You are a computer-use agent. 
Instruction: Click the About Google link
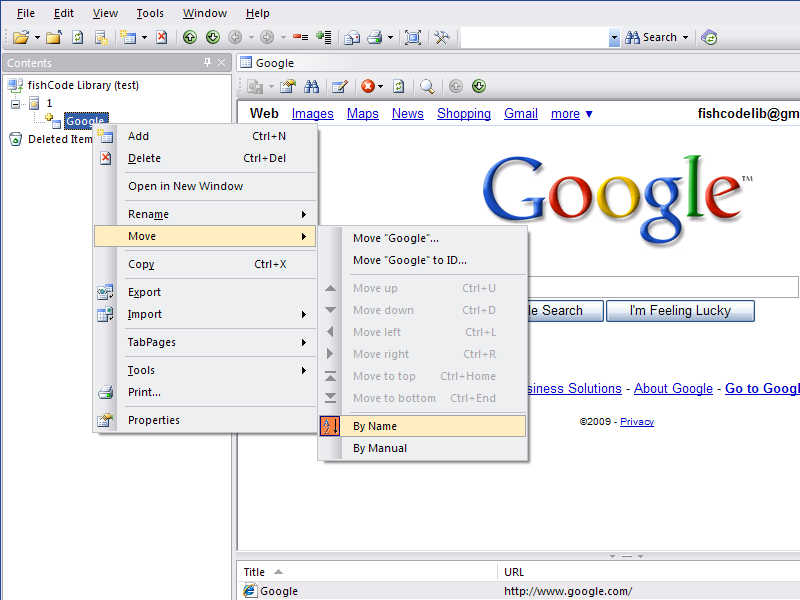(673, 389)
